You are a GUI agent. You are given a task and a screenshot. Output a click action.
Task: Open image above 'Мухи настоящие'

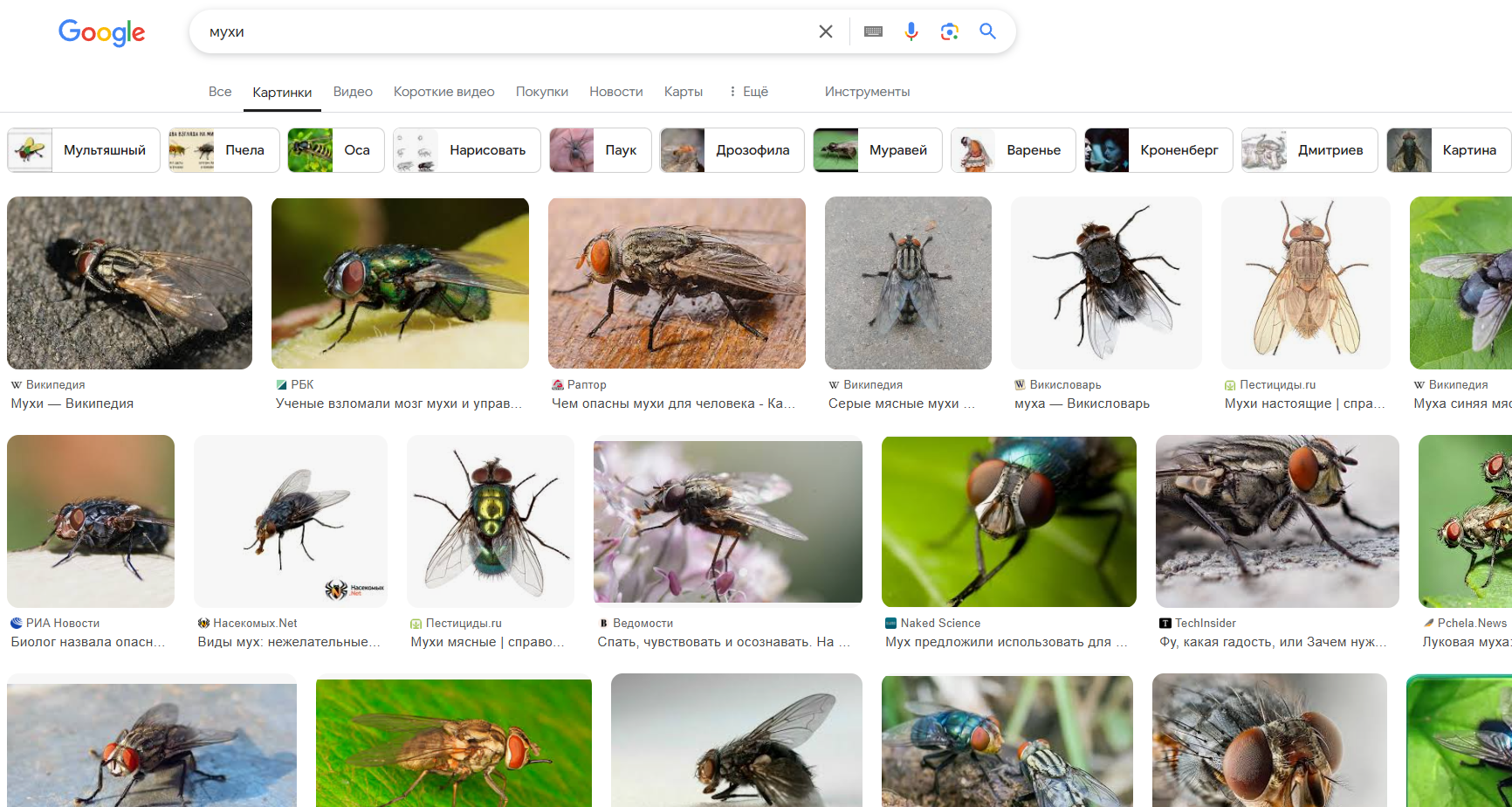1306,283
